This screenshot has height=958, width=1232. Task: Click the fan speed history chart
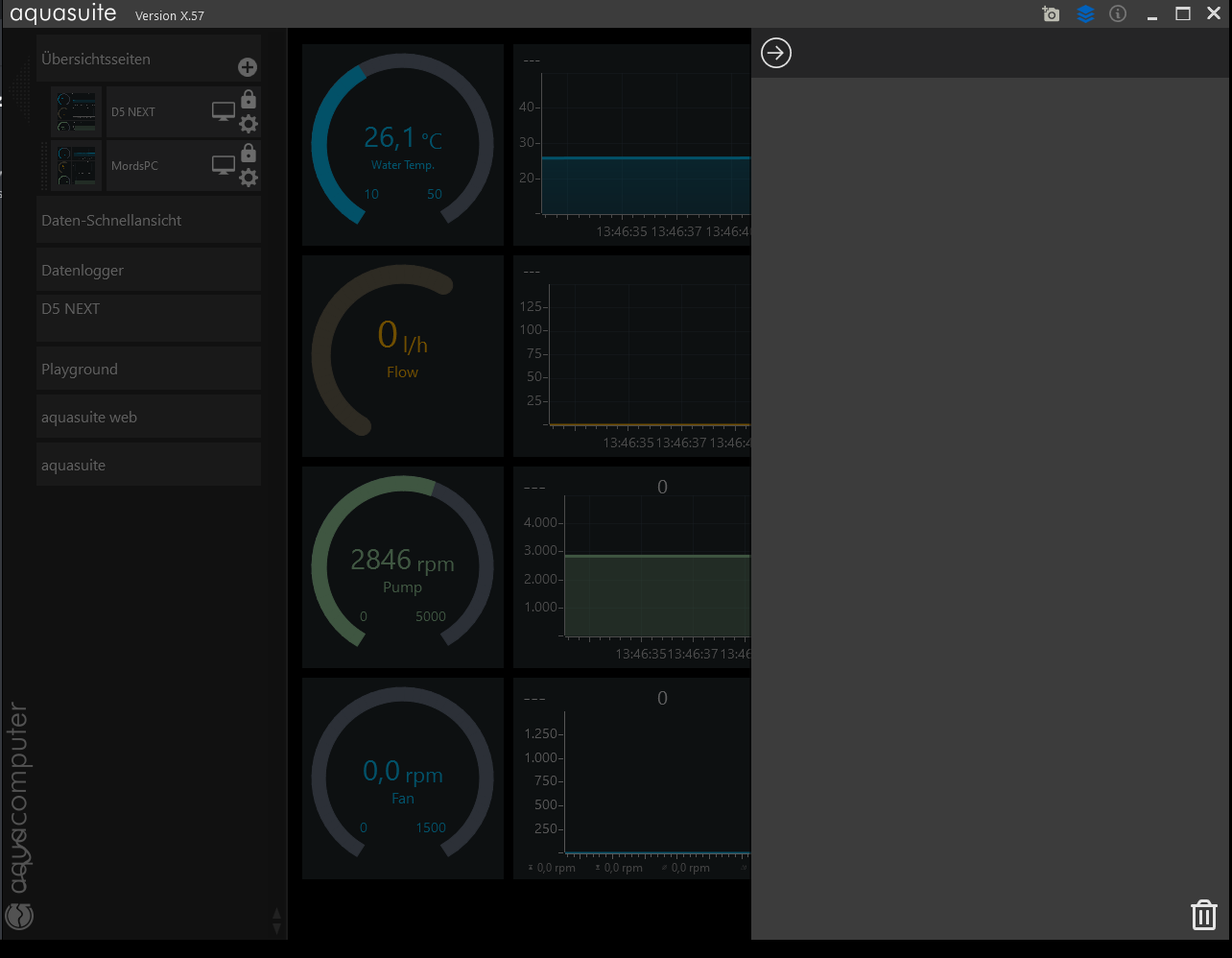pos(632,778)
